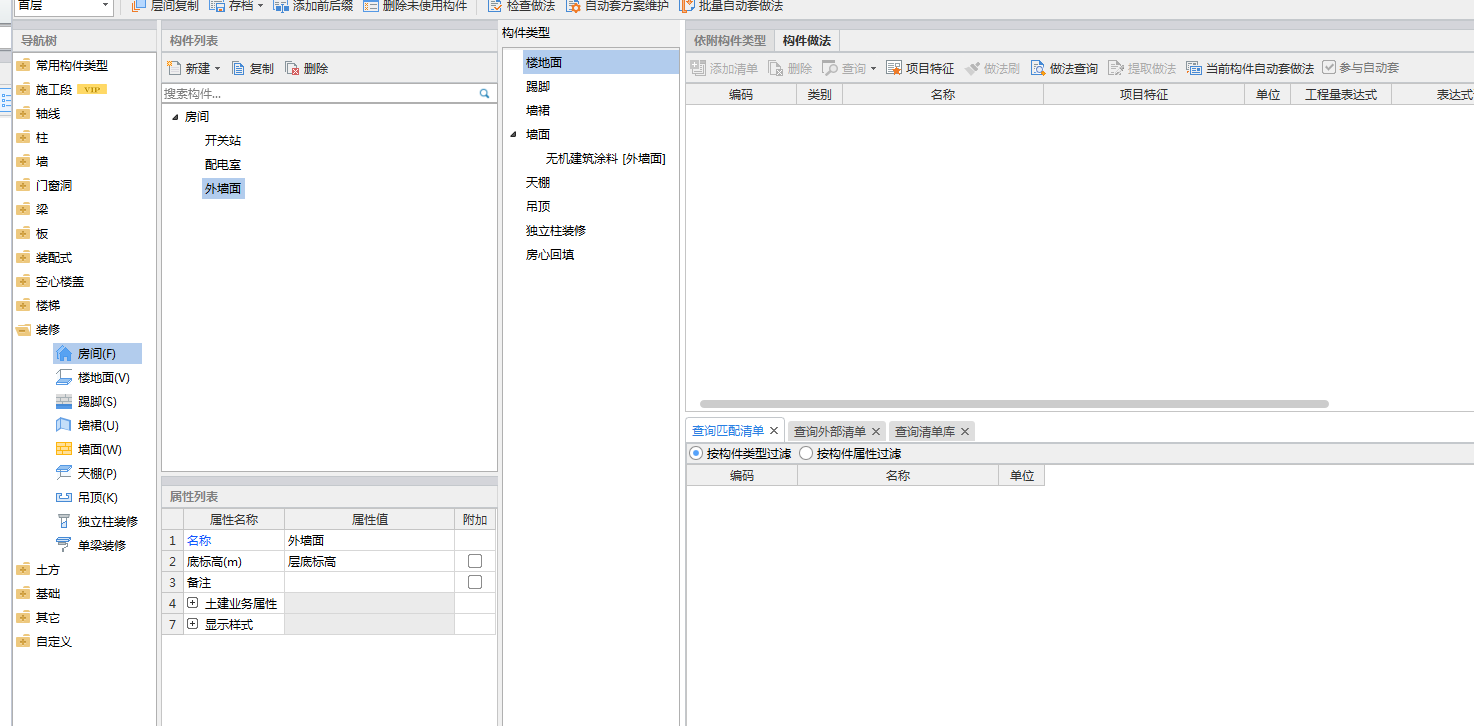1474x726 pixels.
Task: Click the 项目特征 column header
Action: 1143,94
